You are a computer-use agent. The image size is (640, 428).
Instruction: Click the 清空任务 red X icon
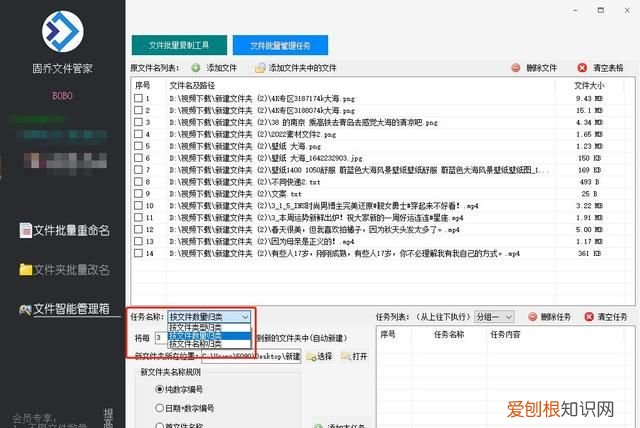click(589, 317)
